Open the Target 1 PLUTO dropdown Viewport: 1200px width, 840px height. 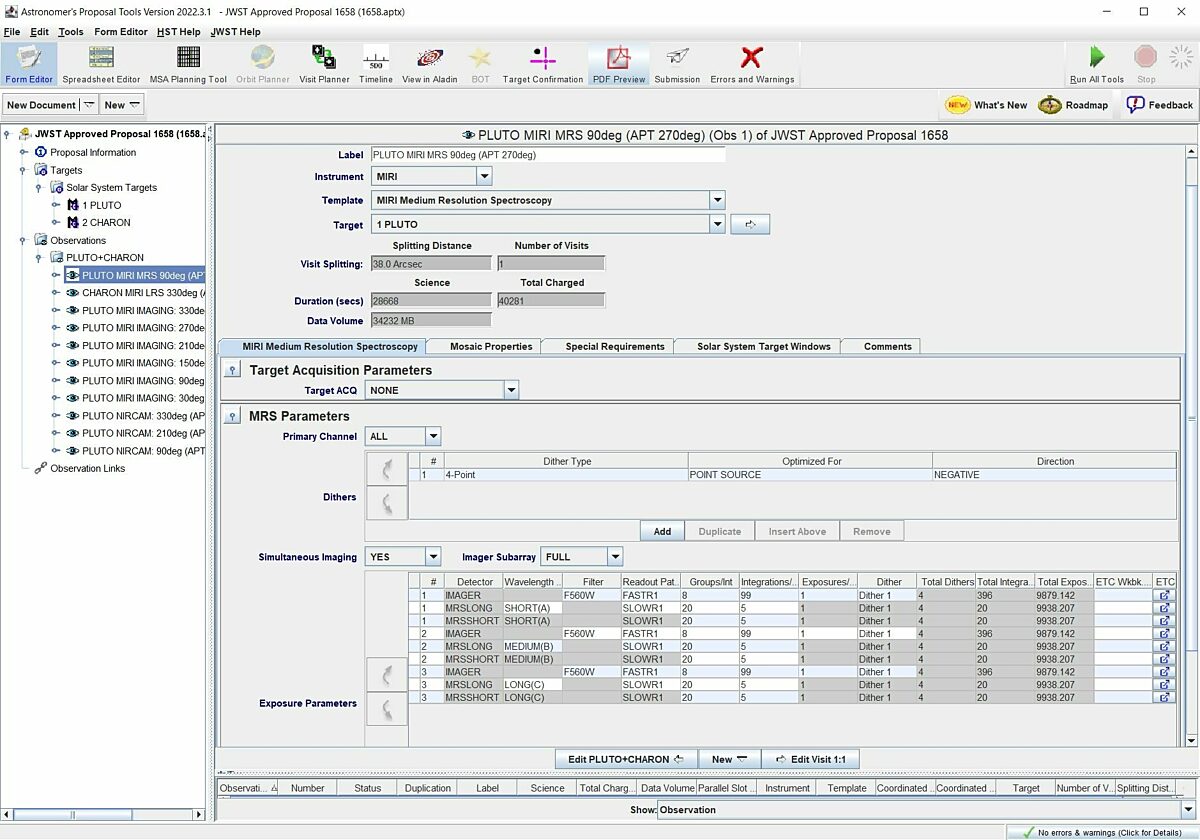[717, 225]
